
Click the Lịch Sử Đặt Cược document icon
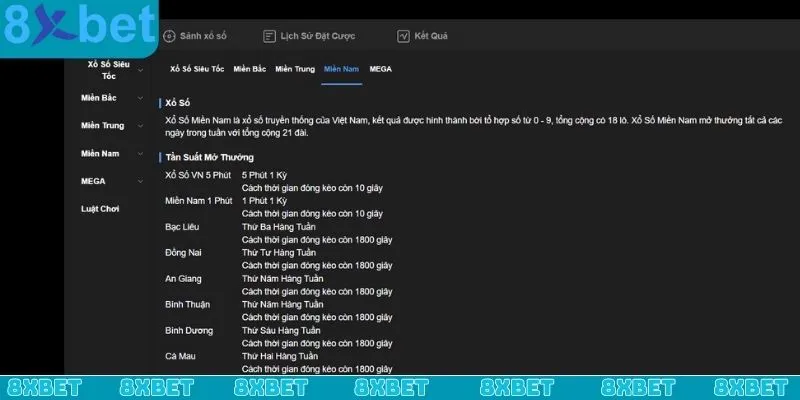pyautogui.click(x=269, y=36)
